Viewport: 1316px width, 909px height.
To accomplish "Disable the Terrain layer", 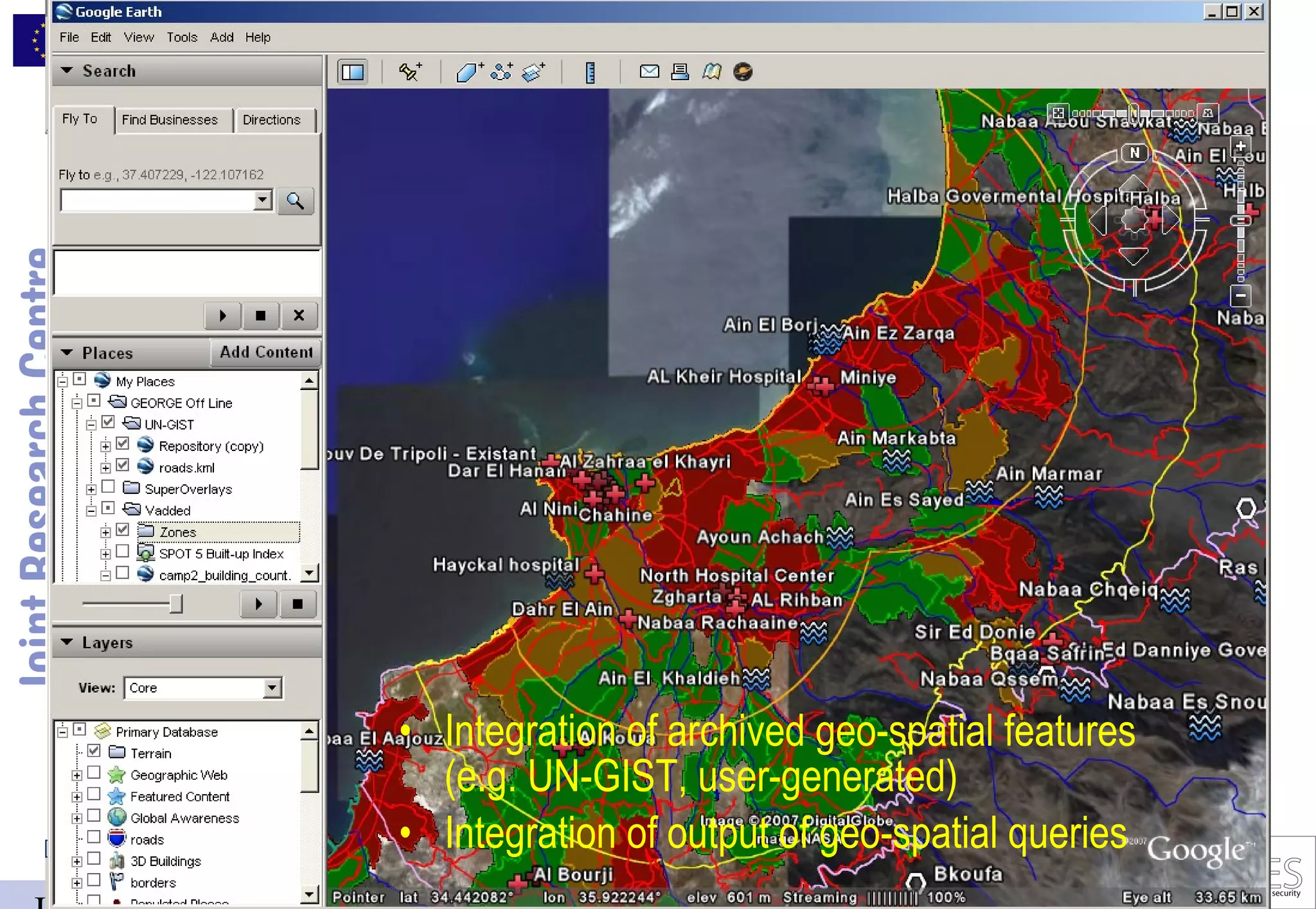I will coord(94,750).
